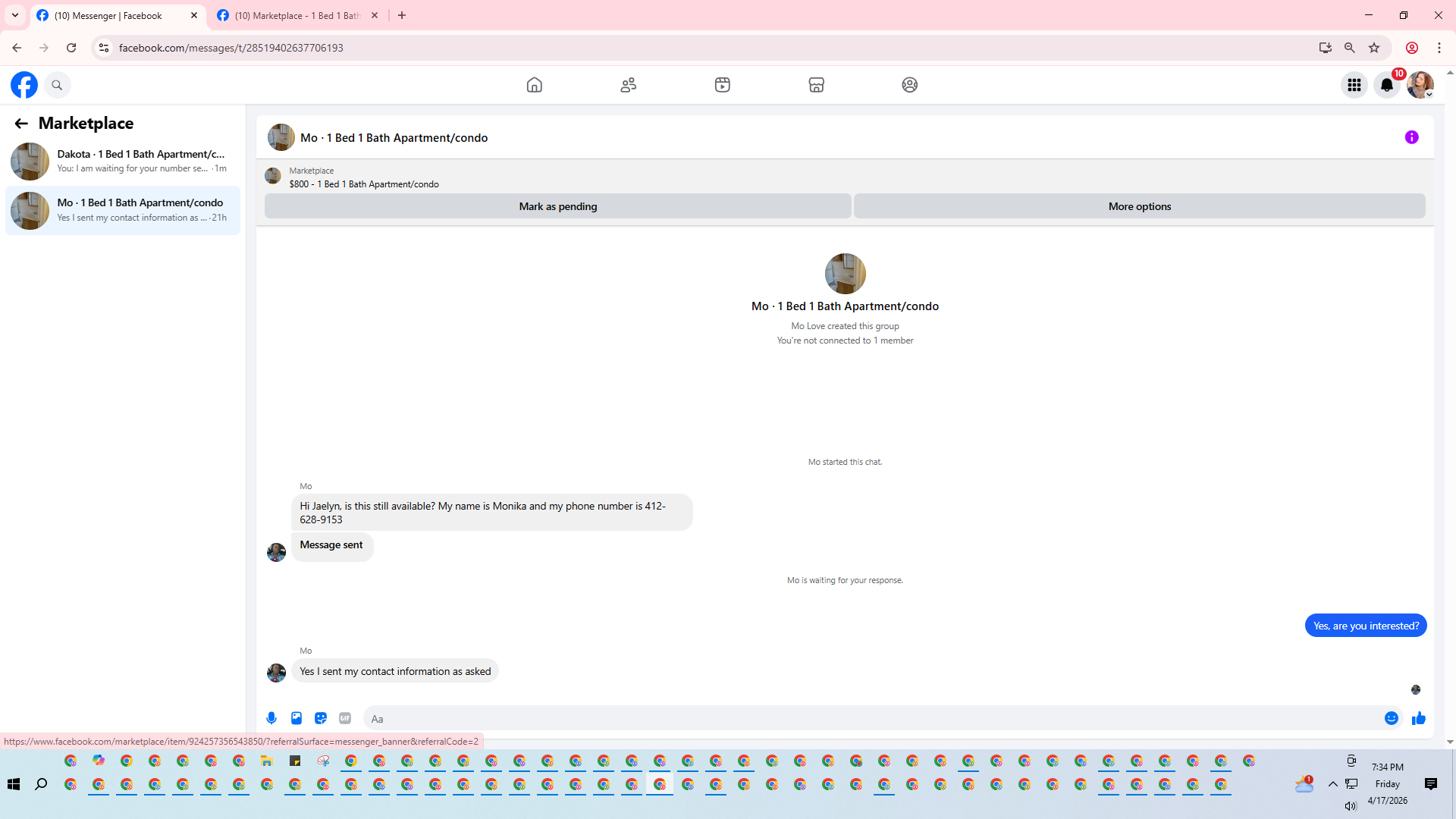Open the sticker picker icon
1456x819 pixels.
click(321, 718)
